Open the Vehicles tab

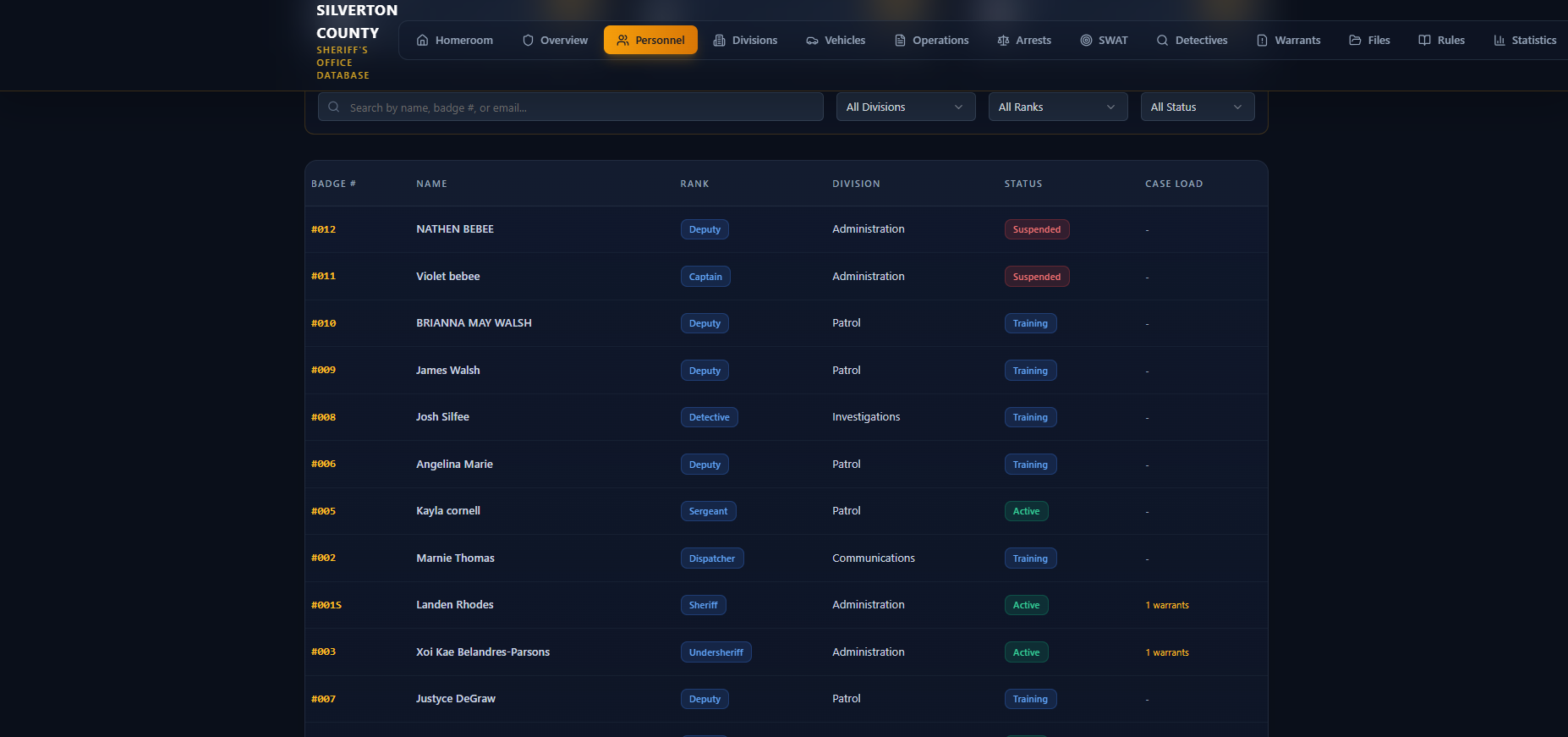836,40
